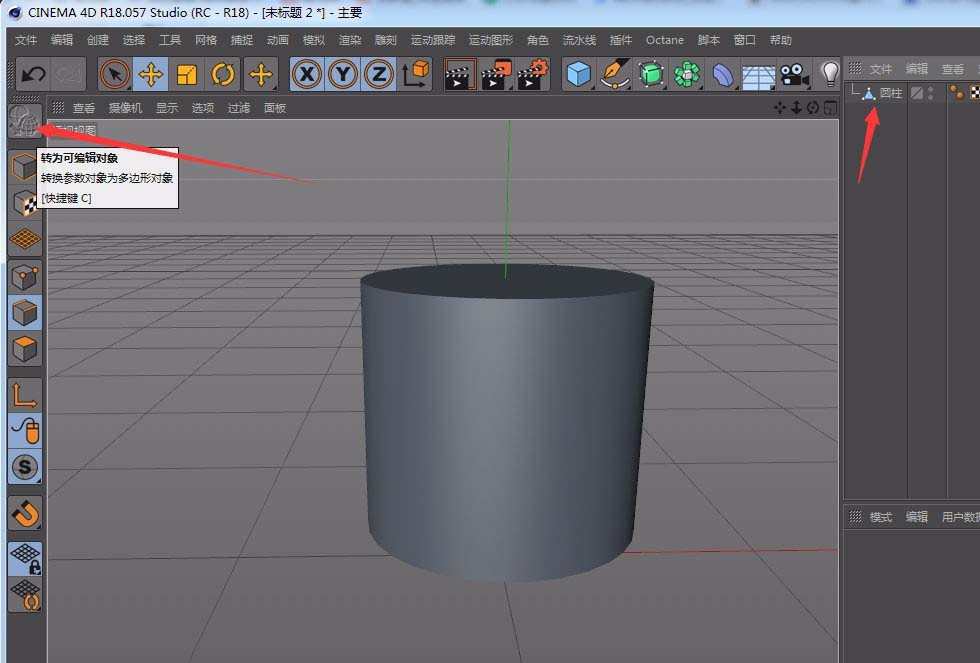Image resolution: width=980 pixels, height=663 pixels.
Task: Open the 运动图形 menu
Action: pyautogui.click(x=491, y=40)
